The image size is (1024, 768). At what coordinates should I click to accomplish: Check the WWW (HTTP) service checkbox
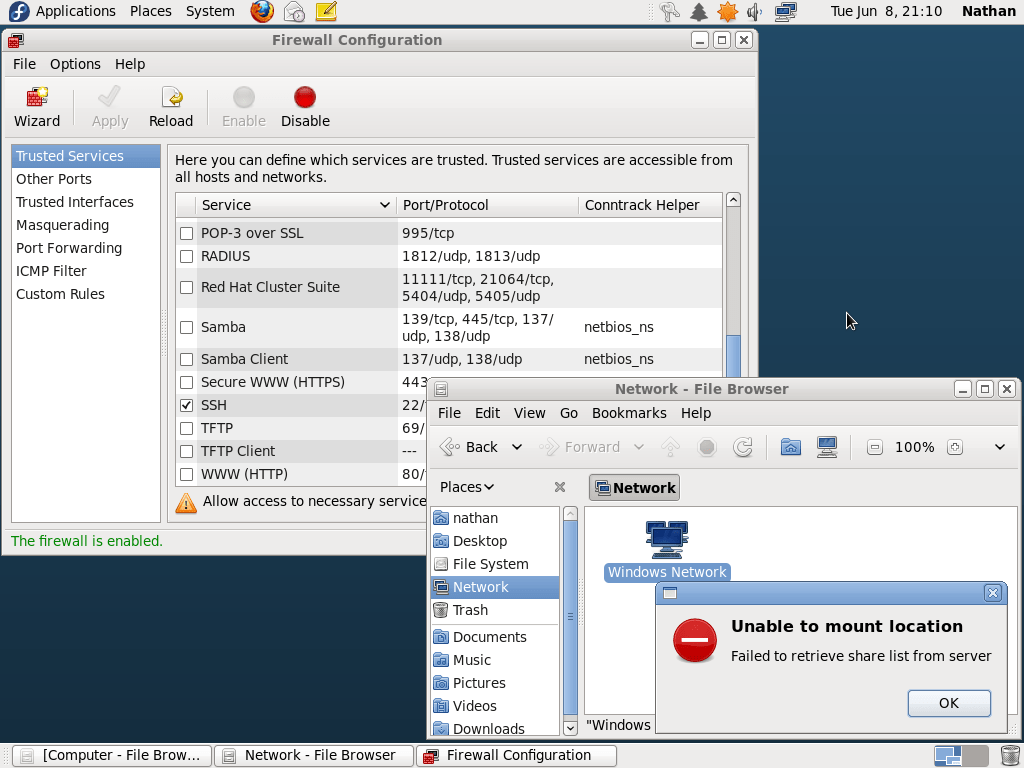186,474
